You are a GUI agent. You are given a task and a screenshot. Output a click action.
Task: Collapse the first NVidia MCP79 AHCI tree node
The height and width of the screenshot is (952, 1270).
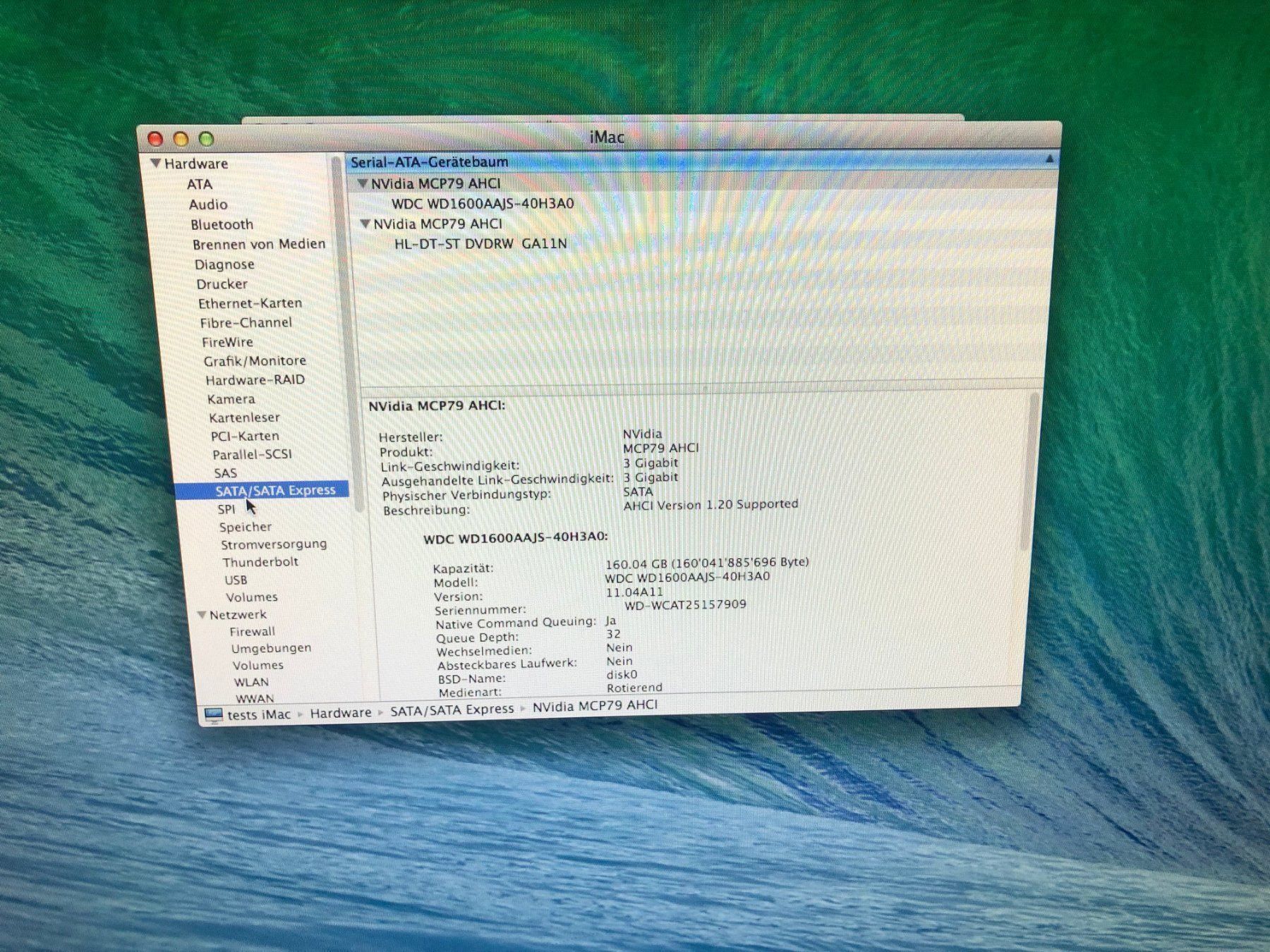tap(363, 183)
